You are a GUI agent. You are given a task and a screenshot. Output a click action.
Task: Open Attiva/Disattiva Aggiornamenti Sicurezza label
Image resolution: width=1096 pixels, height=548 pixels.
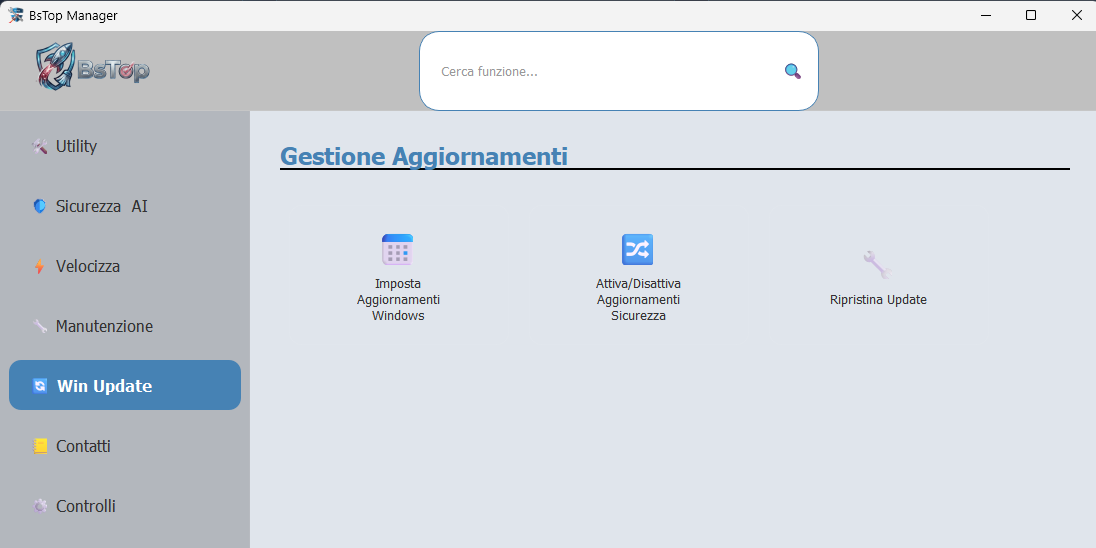click(638, 300)
